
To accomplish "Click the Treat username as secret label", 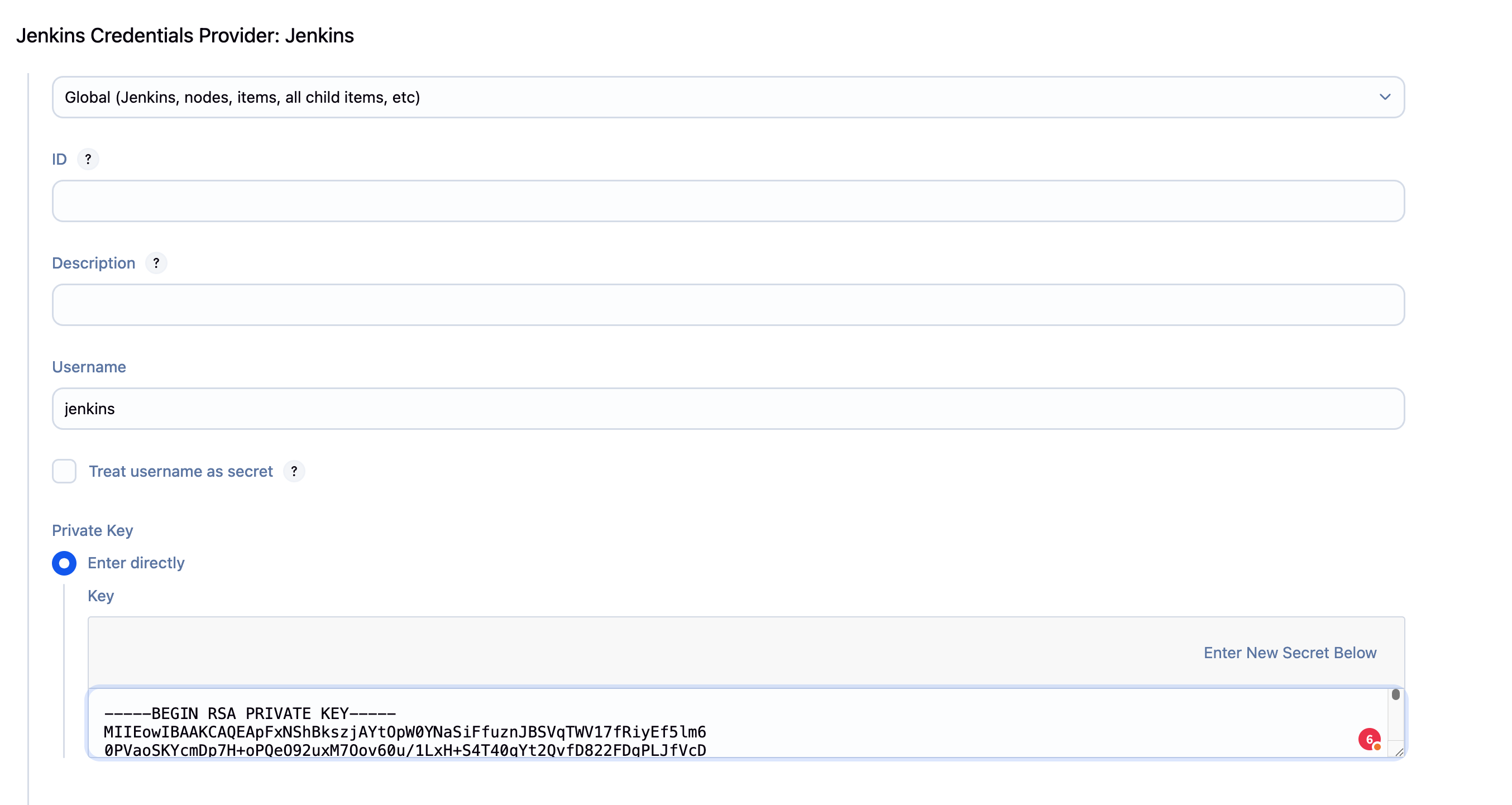I will pyautogui.click(x=181, y=471).
